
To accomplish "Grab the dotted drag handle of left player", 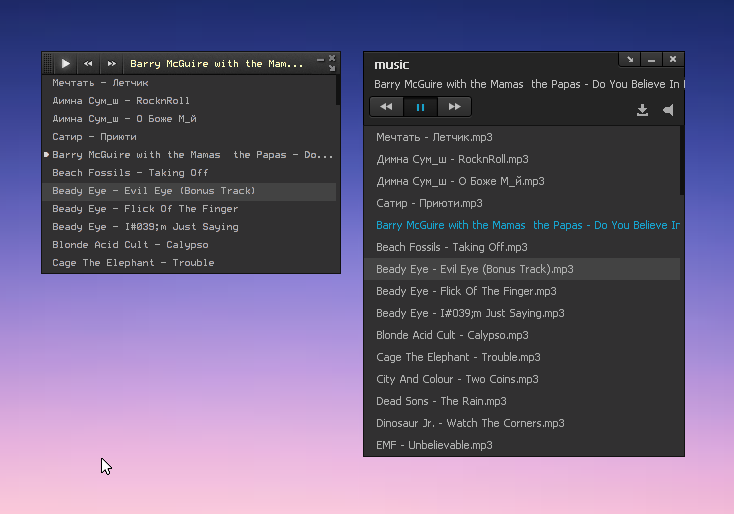I will (x=48, y=64).
